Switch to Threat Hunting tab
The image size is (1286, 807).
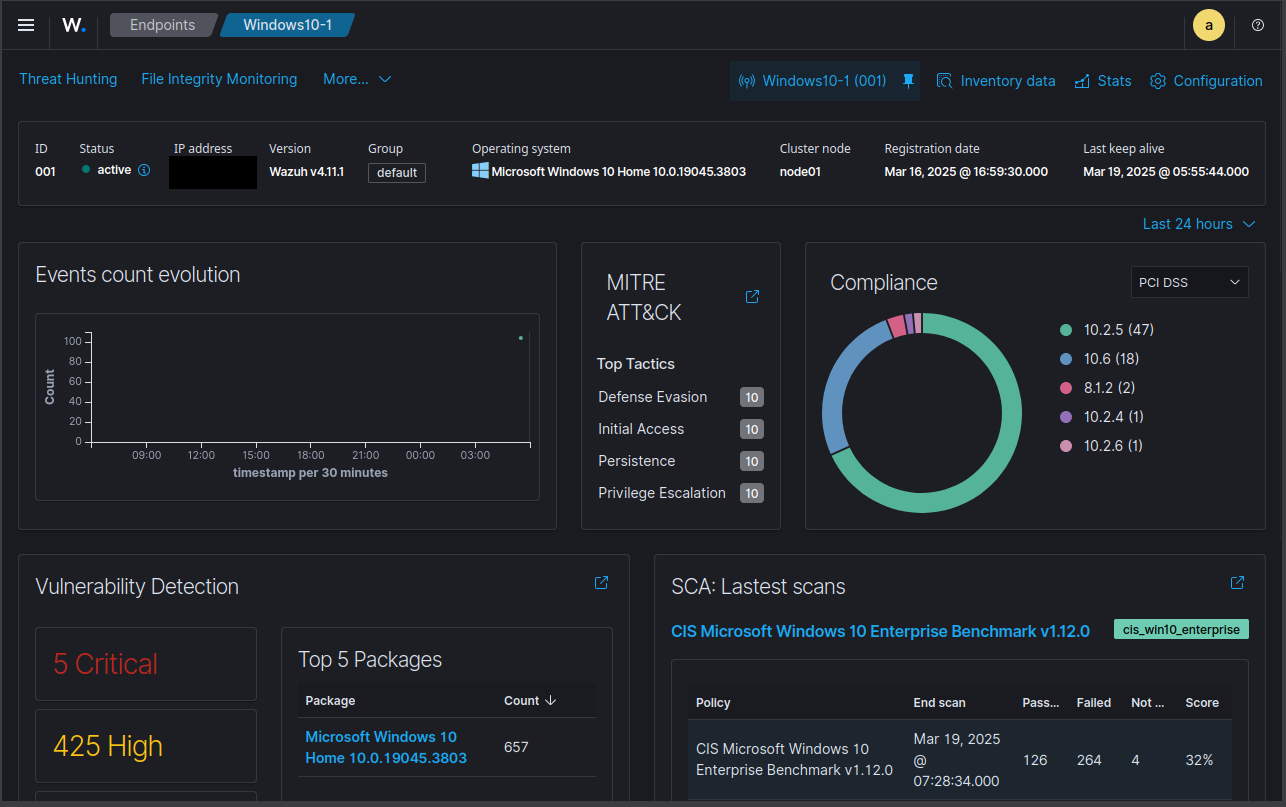click(68, 79)
